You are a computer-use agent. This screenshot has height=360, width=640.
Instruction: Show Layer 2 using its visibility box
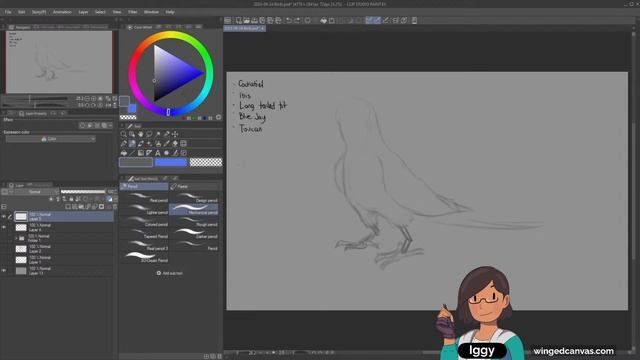(x=4, y=249)
